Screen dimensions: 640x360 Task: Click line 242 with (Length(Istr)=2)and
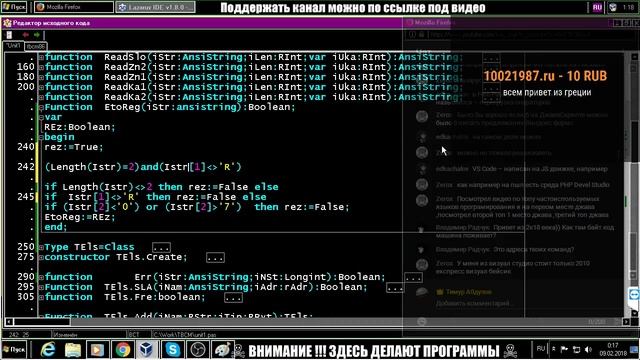pos(143,167)
